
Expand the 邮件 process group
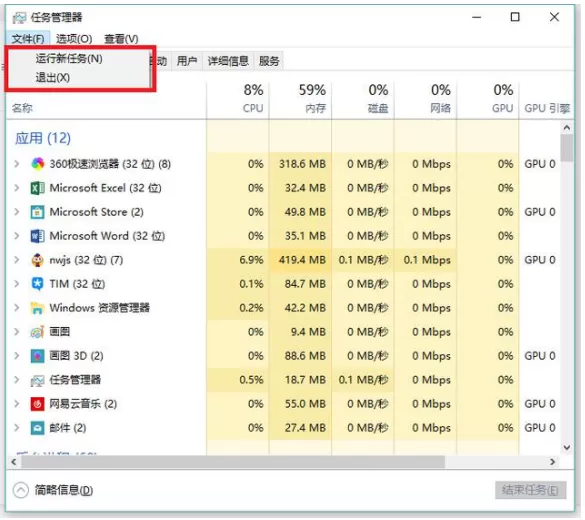point(16,428)
